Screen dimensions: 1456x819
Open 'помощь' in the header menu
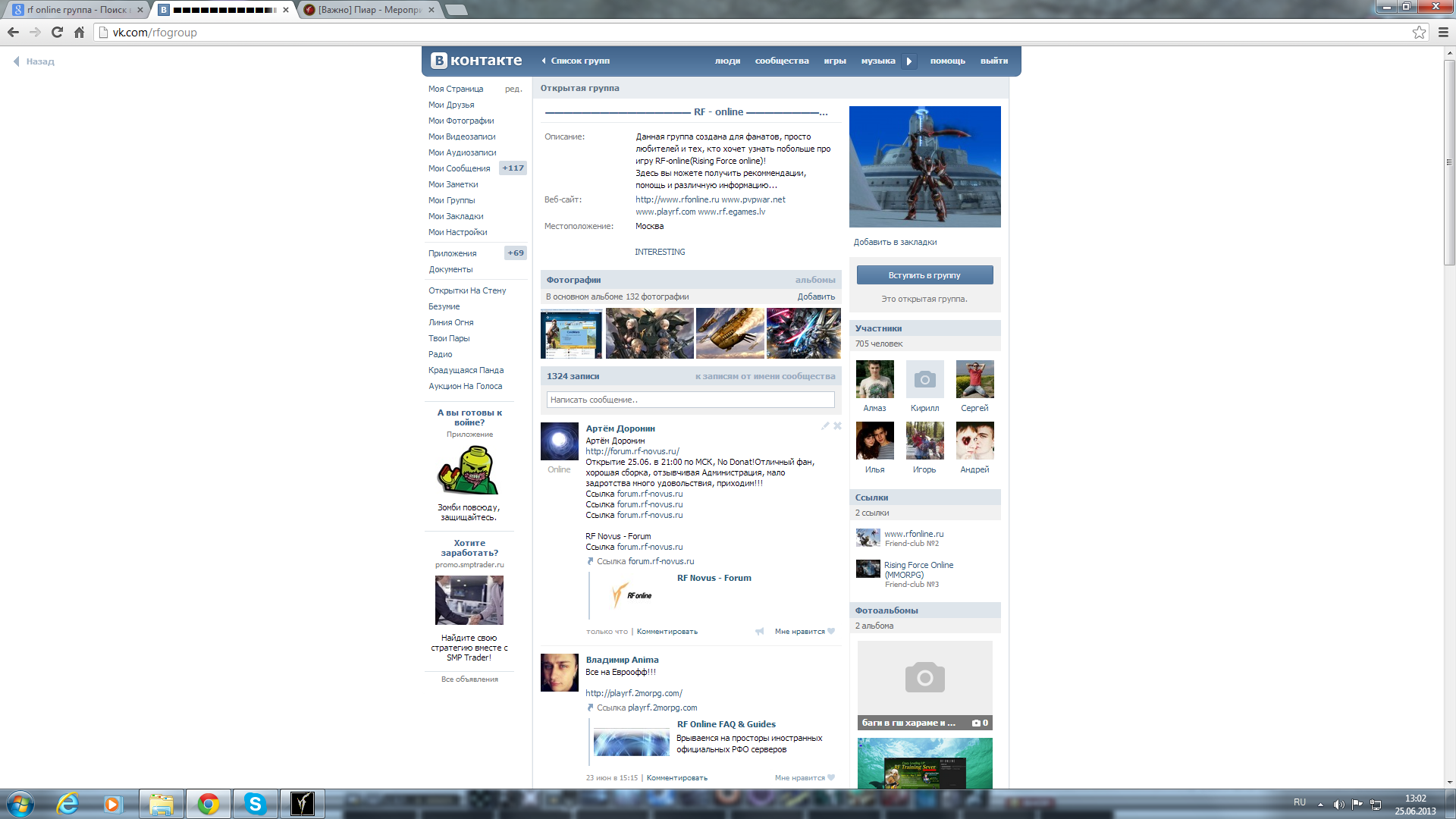(x=948, y=61)
